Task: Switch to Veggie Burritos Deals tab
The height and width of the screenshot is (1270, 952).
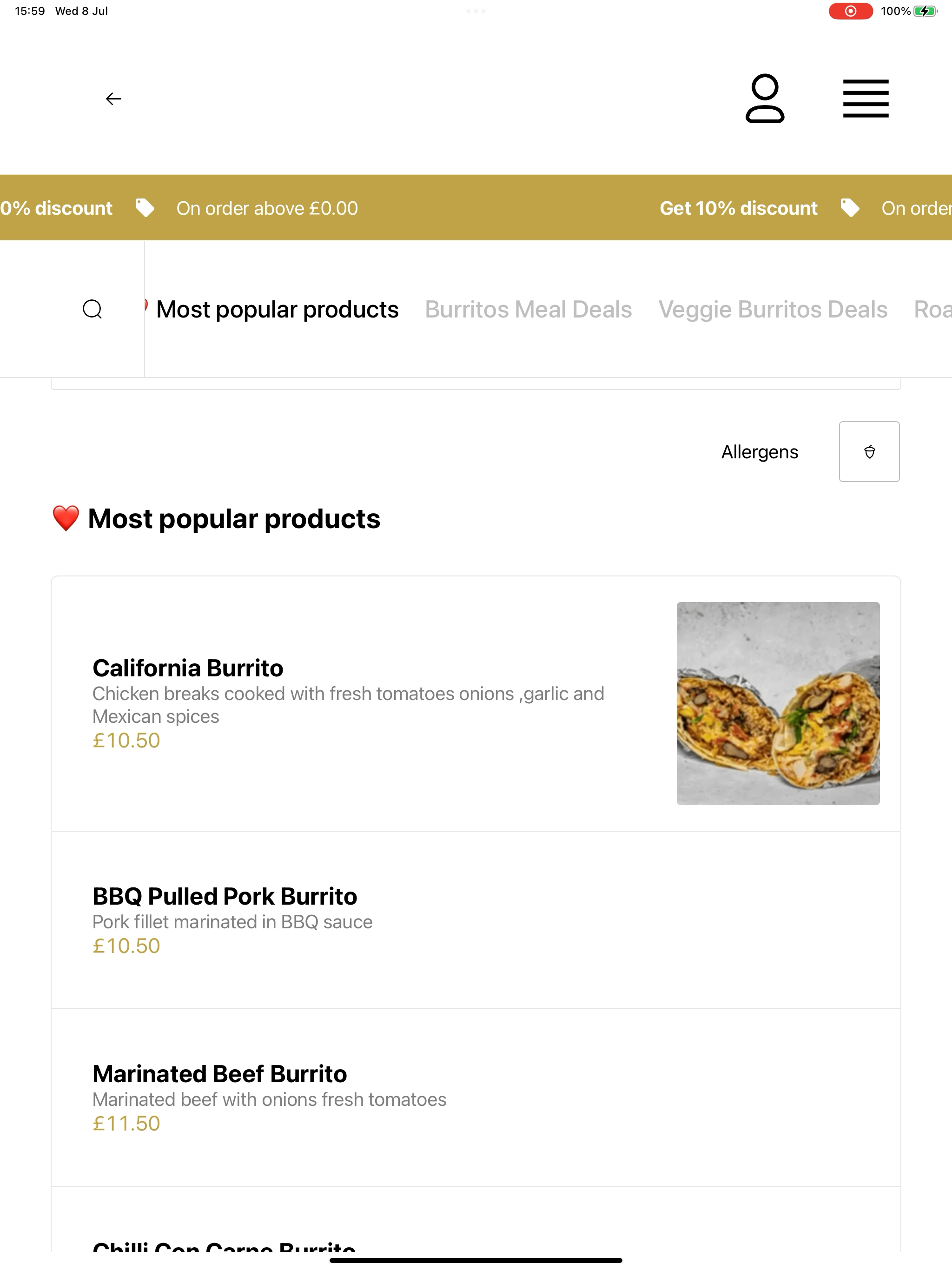Action: point(773,310)
